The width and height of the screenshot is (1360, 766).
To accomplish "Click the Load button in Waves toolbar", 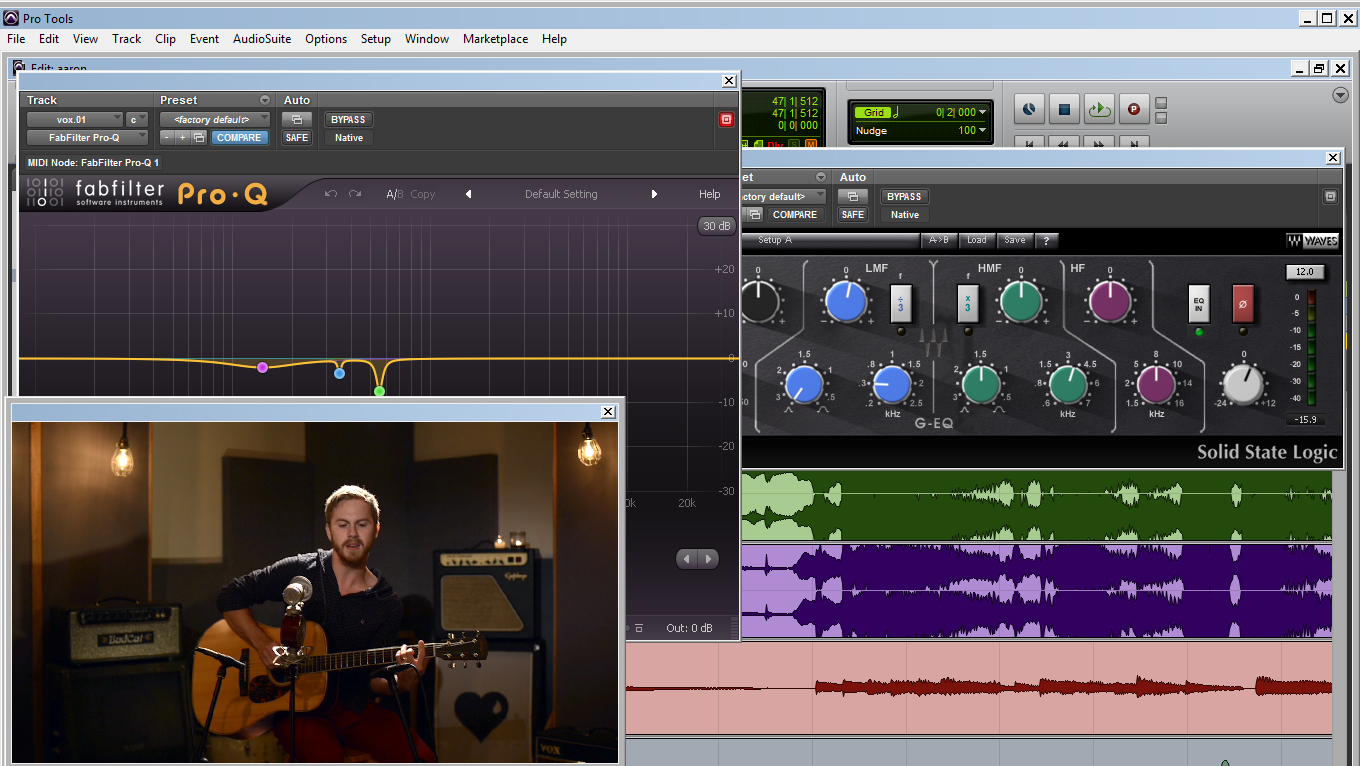I will click(x=977, y=240).
